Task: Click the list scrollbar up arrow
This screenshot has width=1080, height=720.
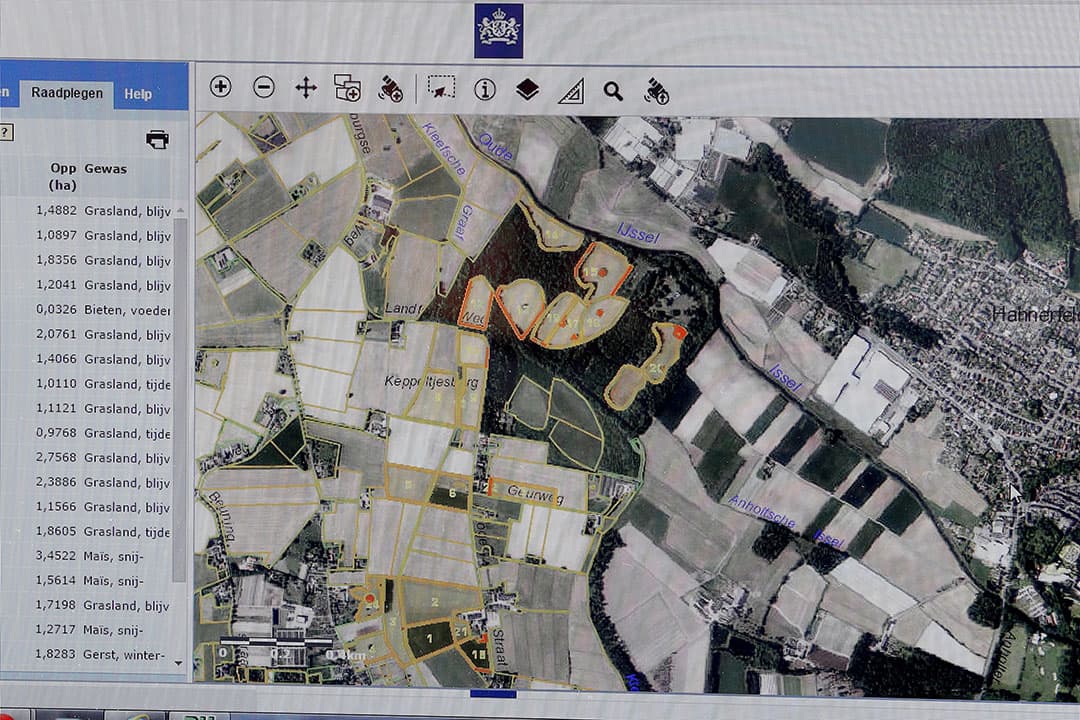Action: tap(180, 209)
